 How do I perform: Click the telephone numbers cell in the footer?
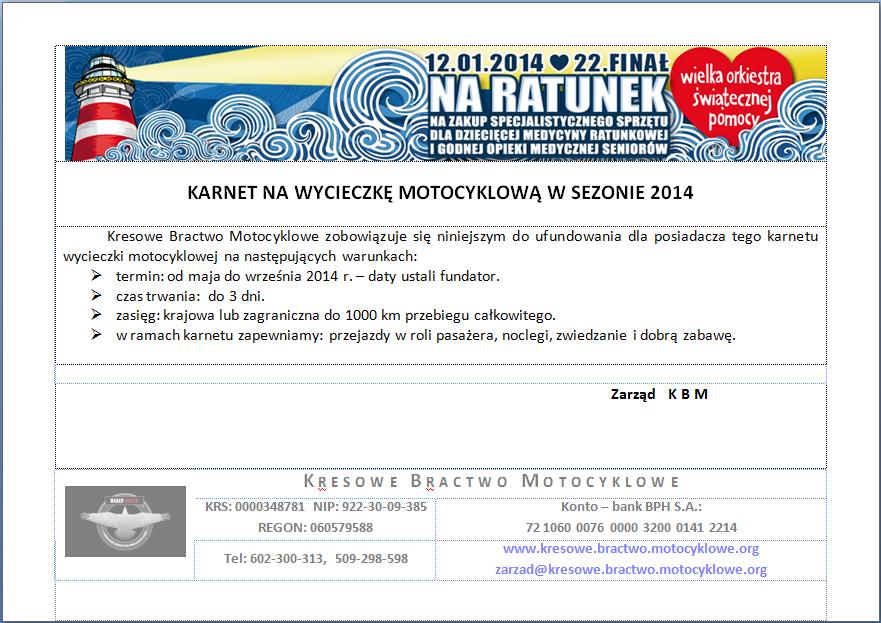315,558
